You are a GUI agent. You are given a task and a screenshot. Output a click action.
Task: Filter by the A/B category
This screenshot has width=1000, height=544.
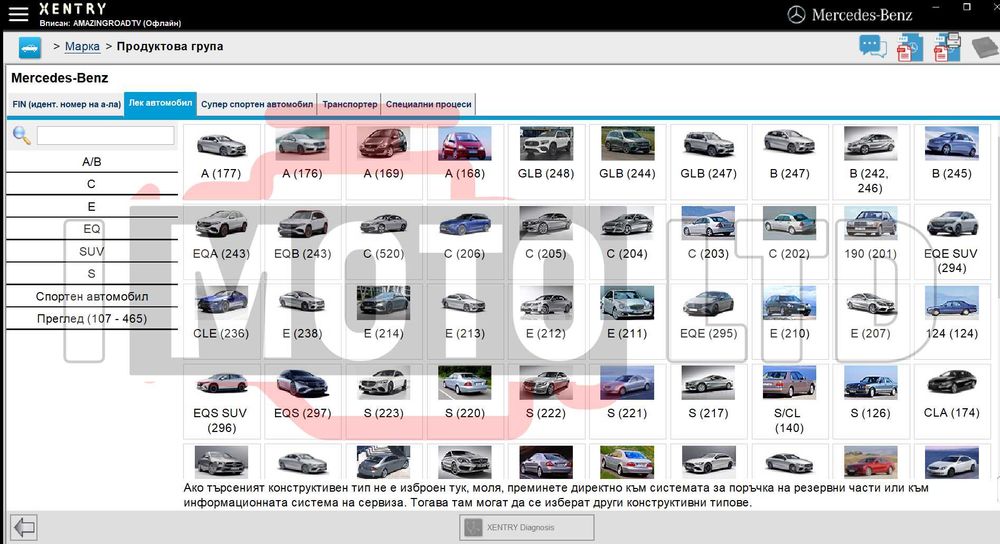click(92, 162)
